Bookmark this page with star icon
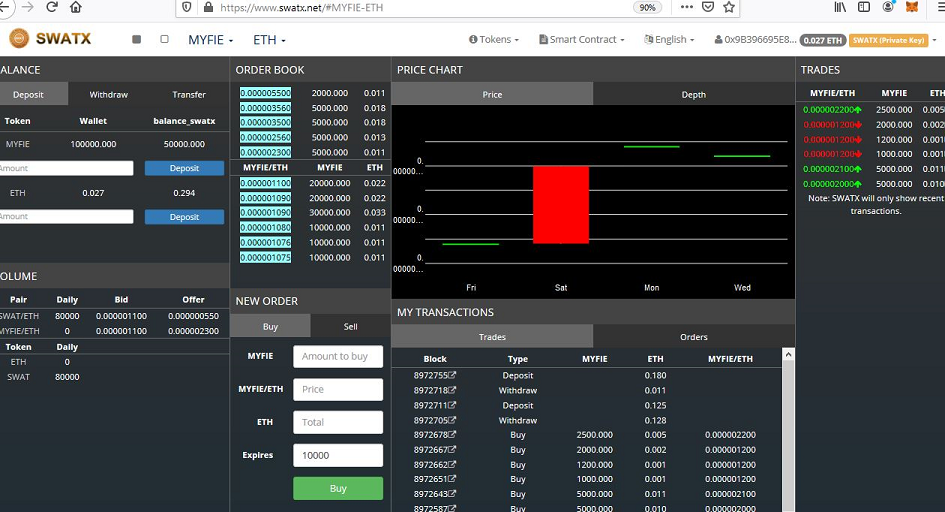The width and height of the screenshot is (945, 512). coord(729,7)
